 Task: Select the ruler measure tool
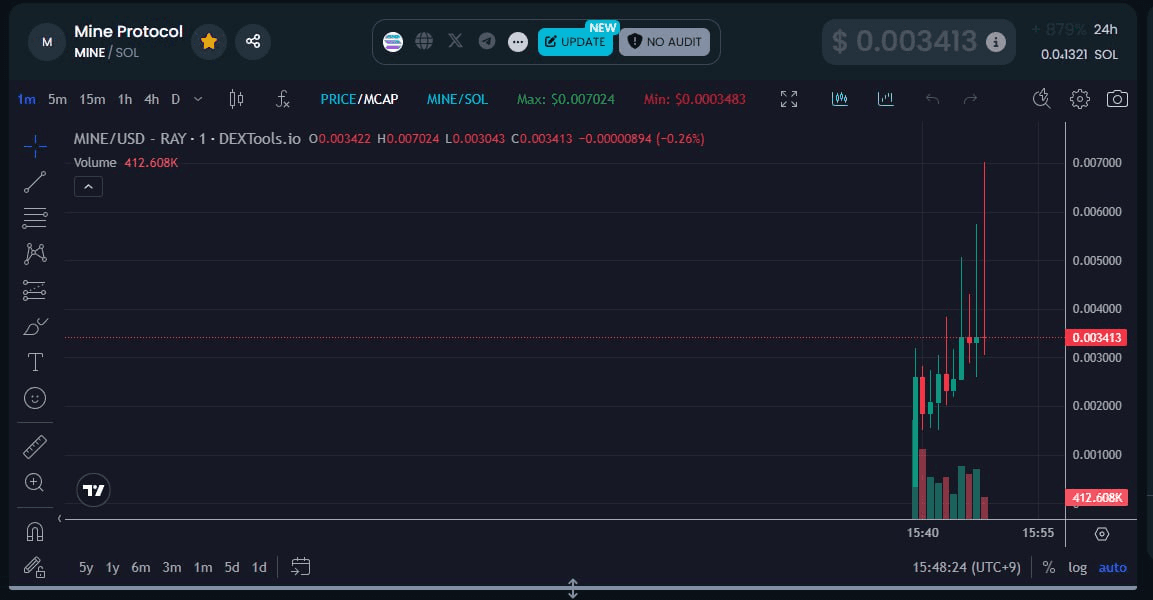[35, 446]
